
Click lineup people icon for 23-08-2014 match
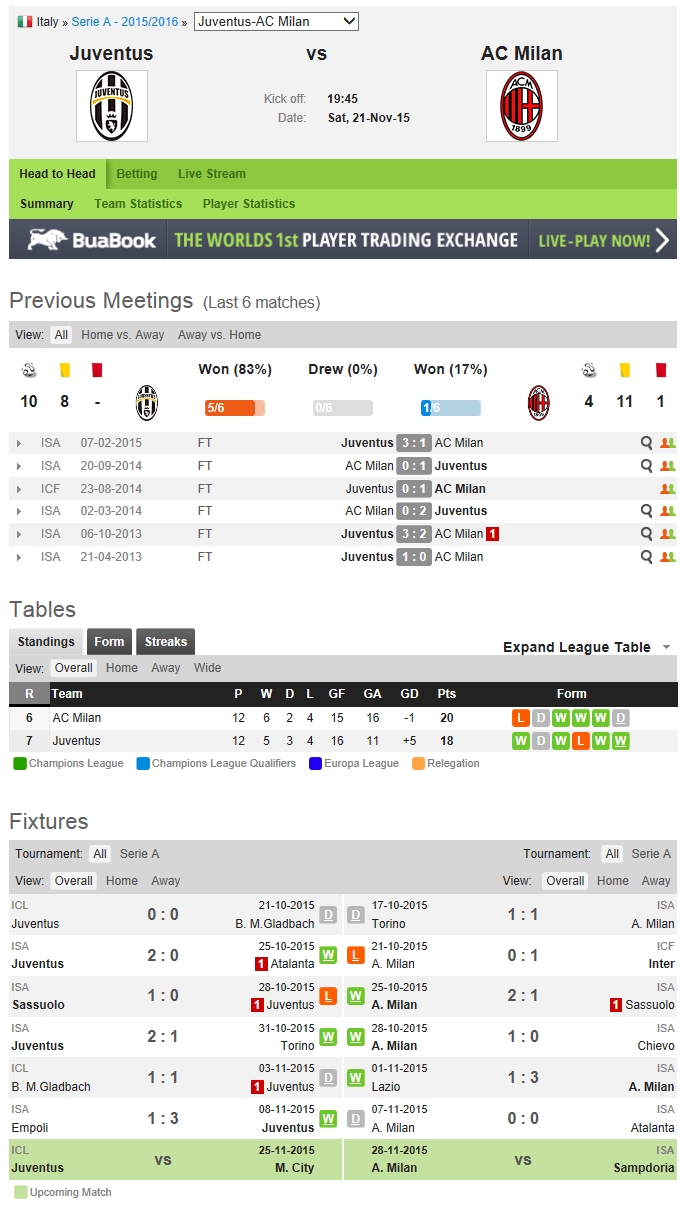(x=668, y=489)
